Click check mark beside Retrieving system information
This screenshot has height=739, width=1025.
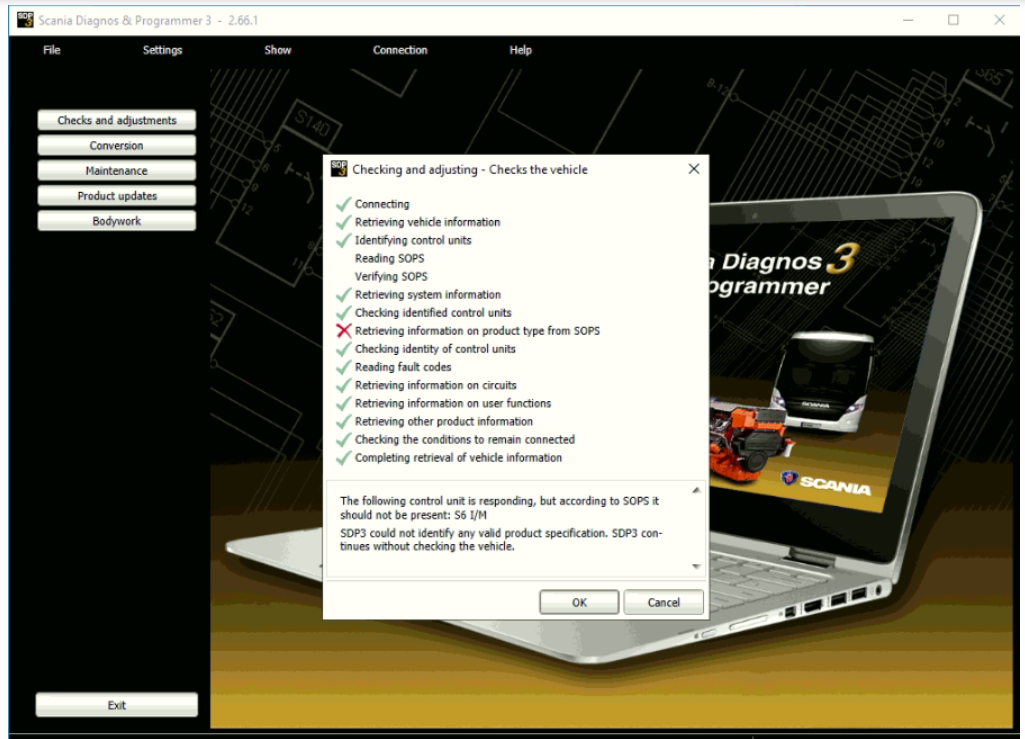coord(344,295)
